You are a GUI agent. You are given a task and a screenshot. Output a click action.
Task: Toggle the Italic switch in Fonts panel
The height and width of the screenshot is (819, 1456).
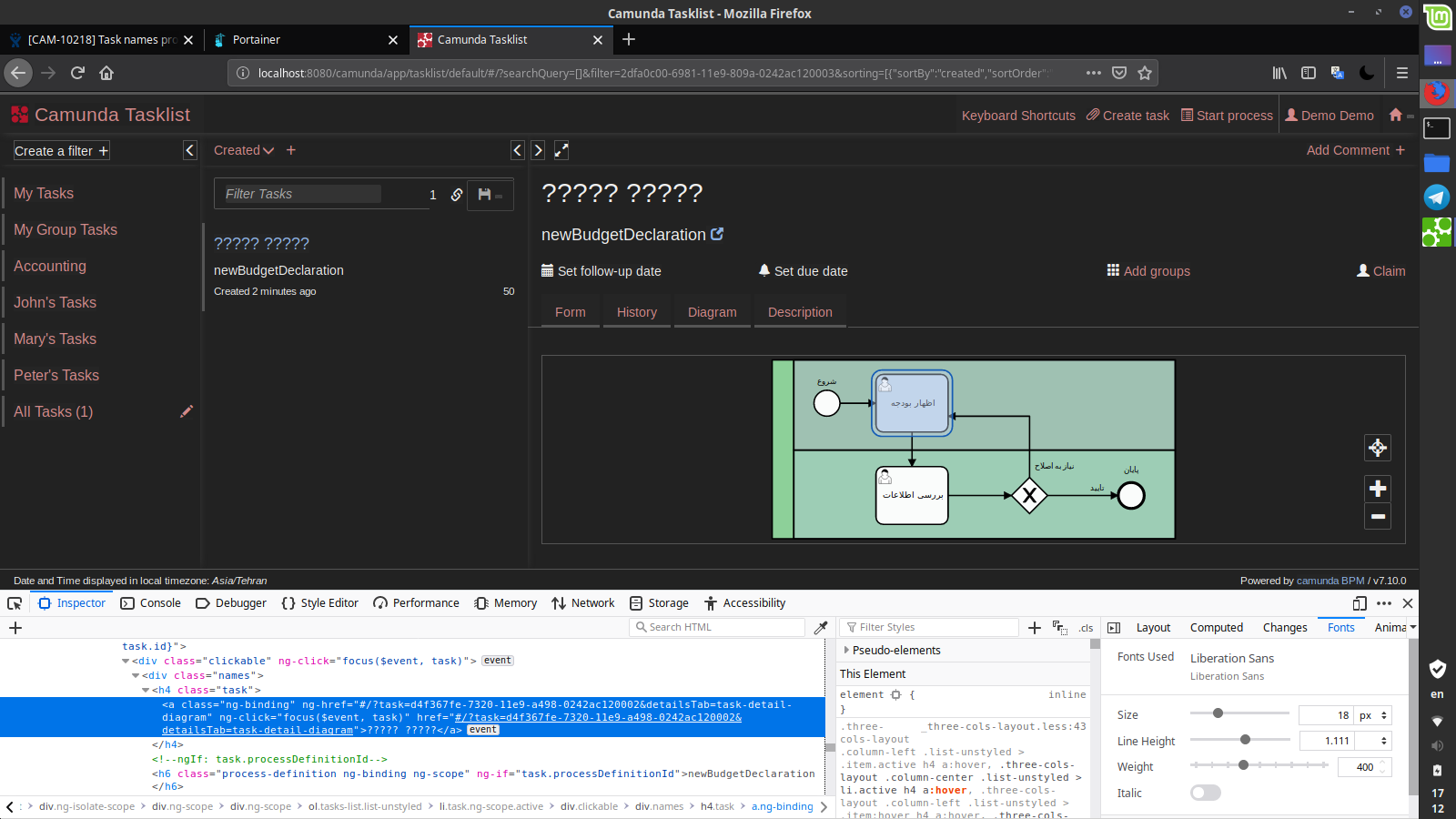tap(1205, 793)
